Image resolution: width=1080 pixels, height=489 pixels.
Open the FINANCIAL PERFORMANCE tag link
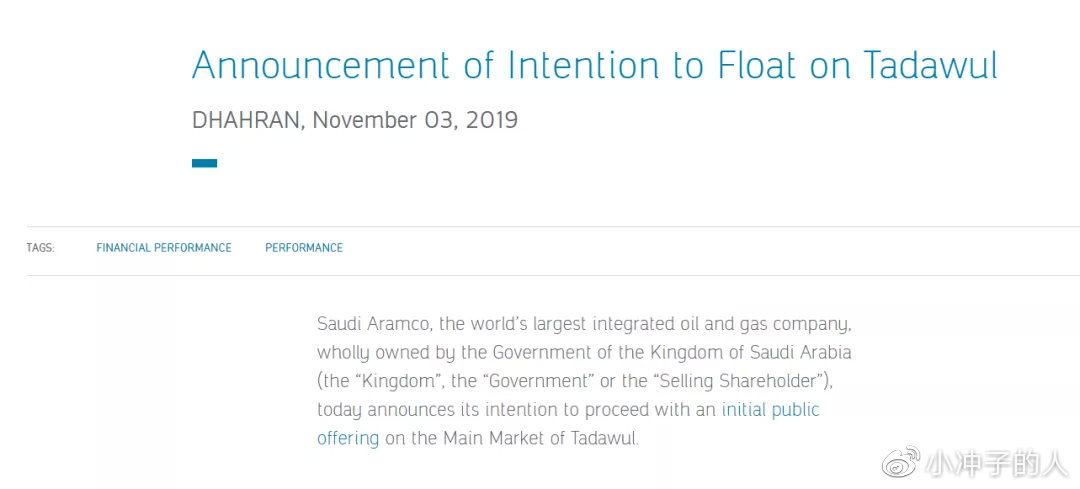(164, 248)
